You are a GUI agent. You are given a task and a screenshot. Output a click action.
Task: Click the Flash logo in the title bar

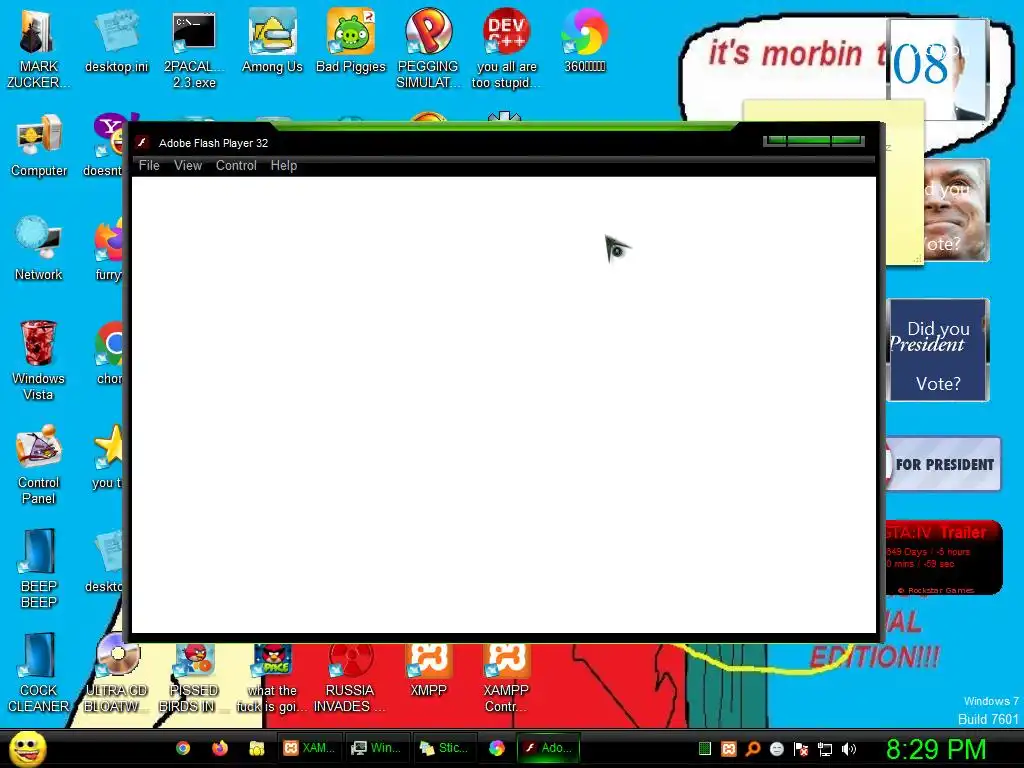tap(142, 142)
